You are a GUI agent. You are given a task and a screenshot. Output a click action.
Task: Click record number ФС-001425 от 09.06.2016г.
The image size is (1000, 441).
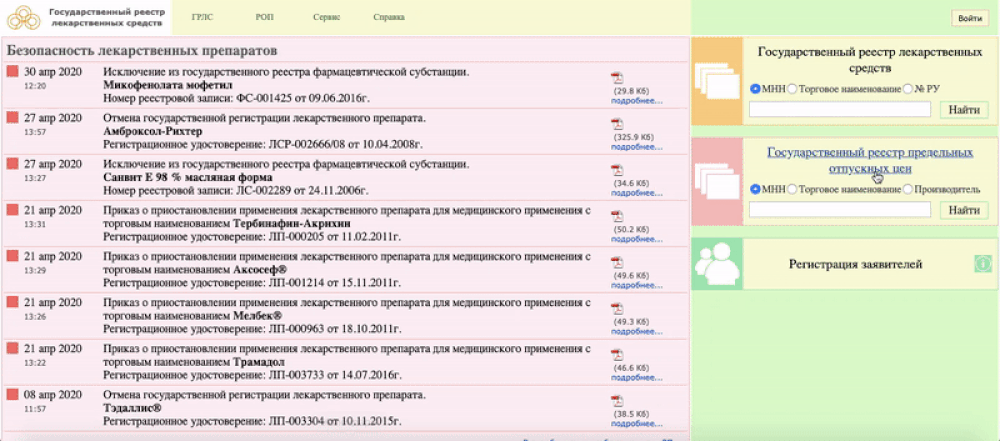pos(303,98)
